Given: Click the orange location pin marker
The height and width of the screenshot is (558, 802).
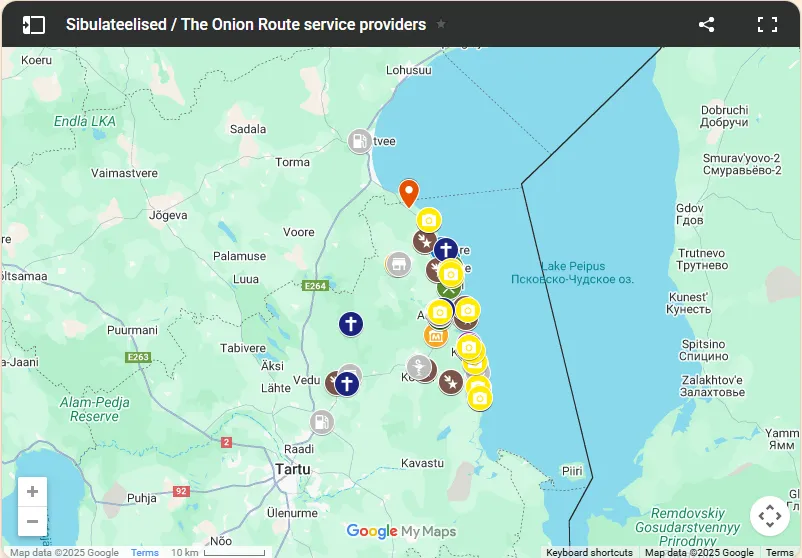Looking at the screenshot, I should pos(408,192).
